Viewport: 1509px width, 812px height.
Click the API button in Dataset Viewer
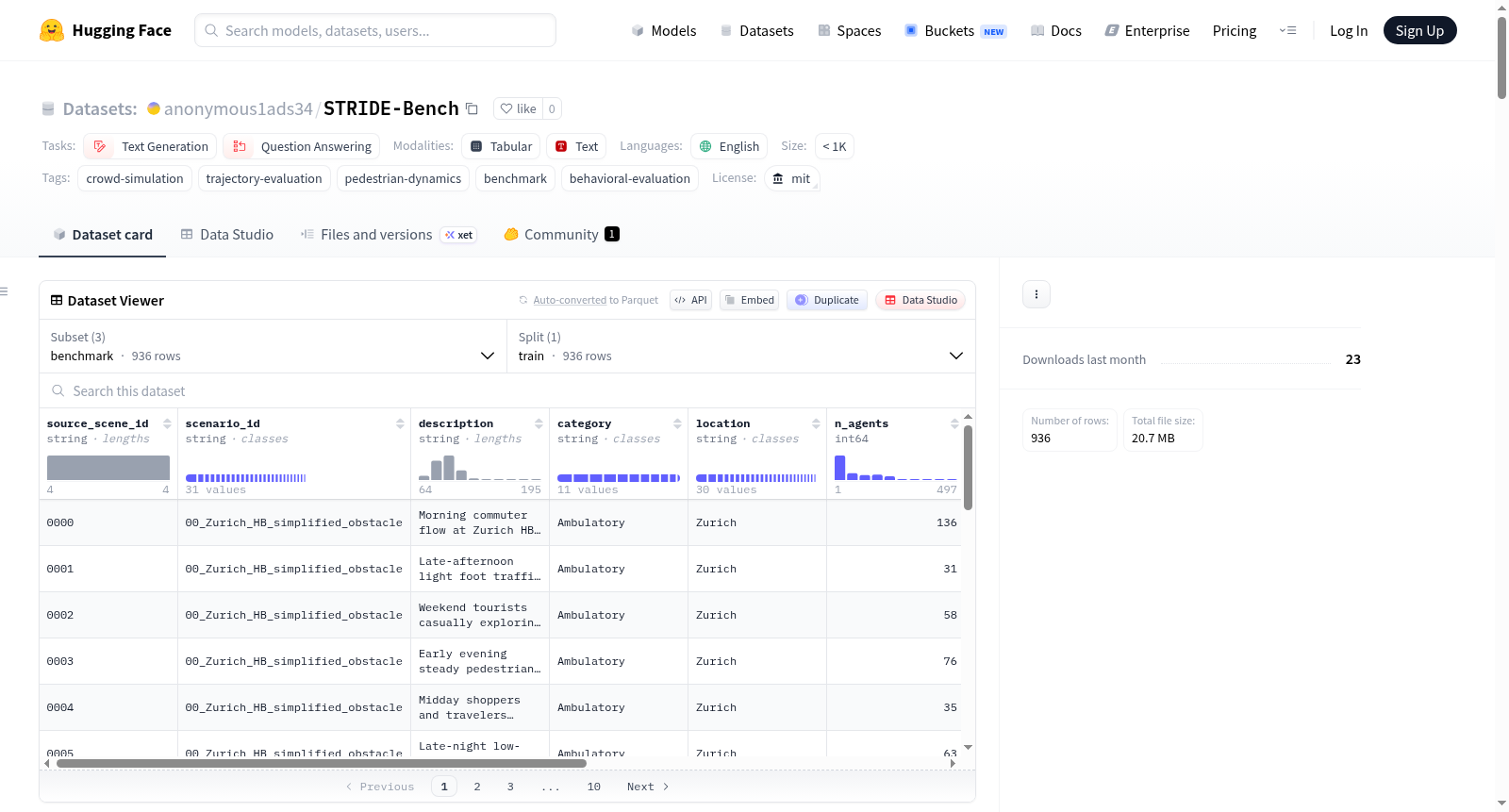(691, 300)
